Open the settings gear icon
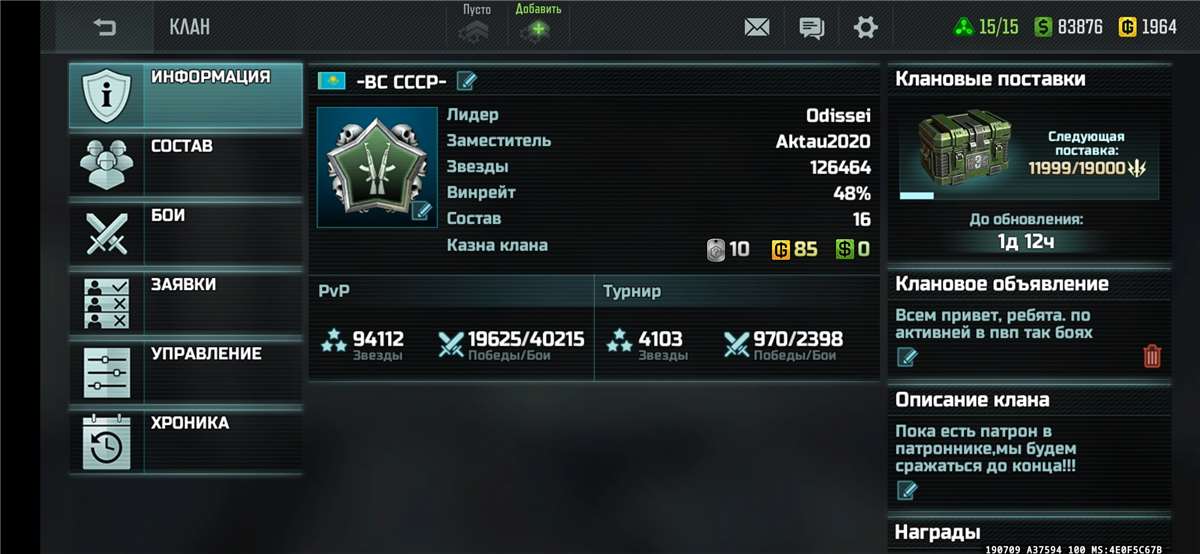 (x=866, y=27)
